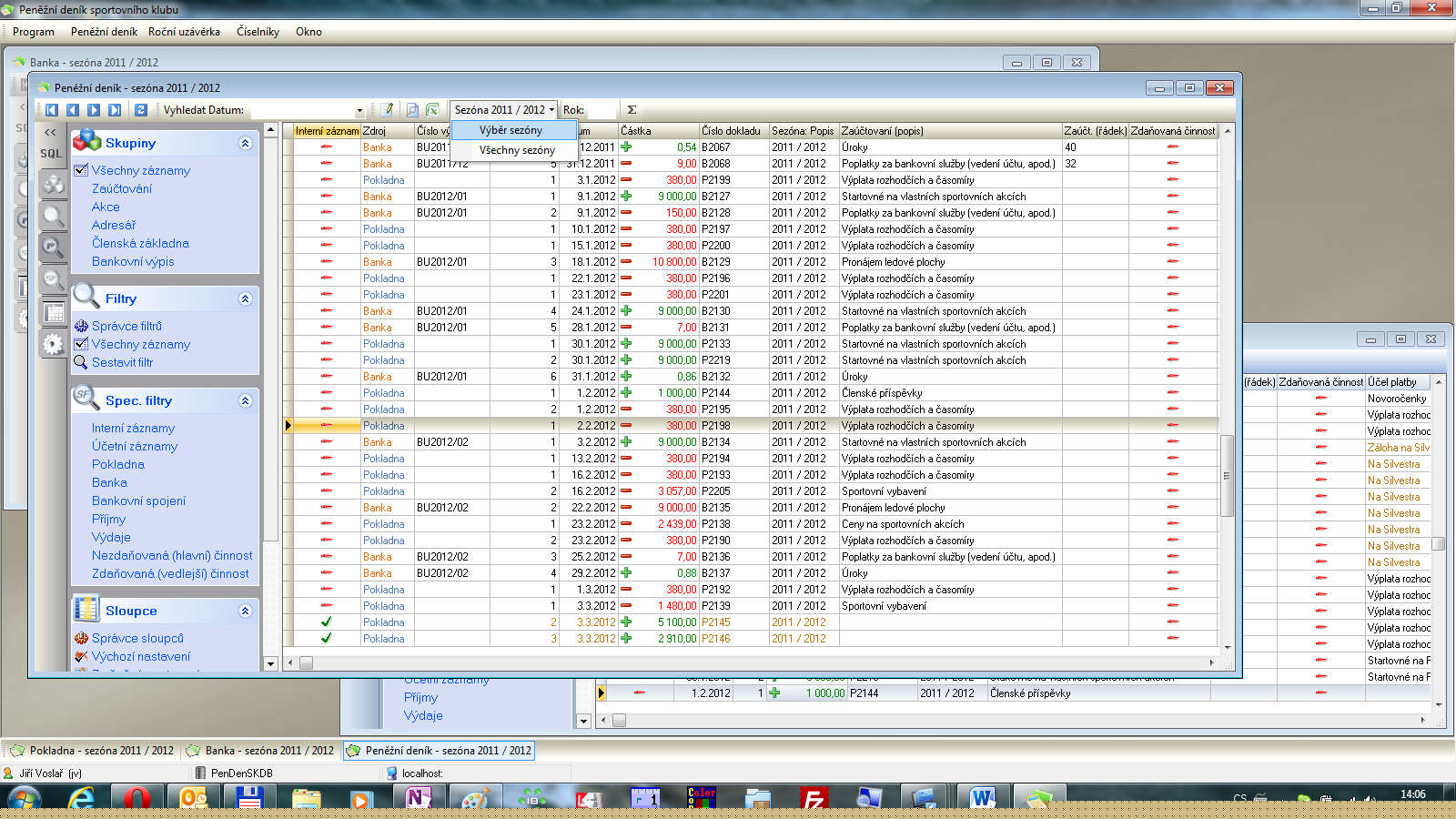
Task: Switch to Pokladna - sezóna 2011 / 2012 tab
Action: point(91,751)
